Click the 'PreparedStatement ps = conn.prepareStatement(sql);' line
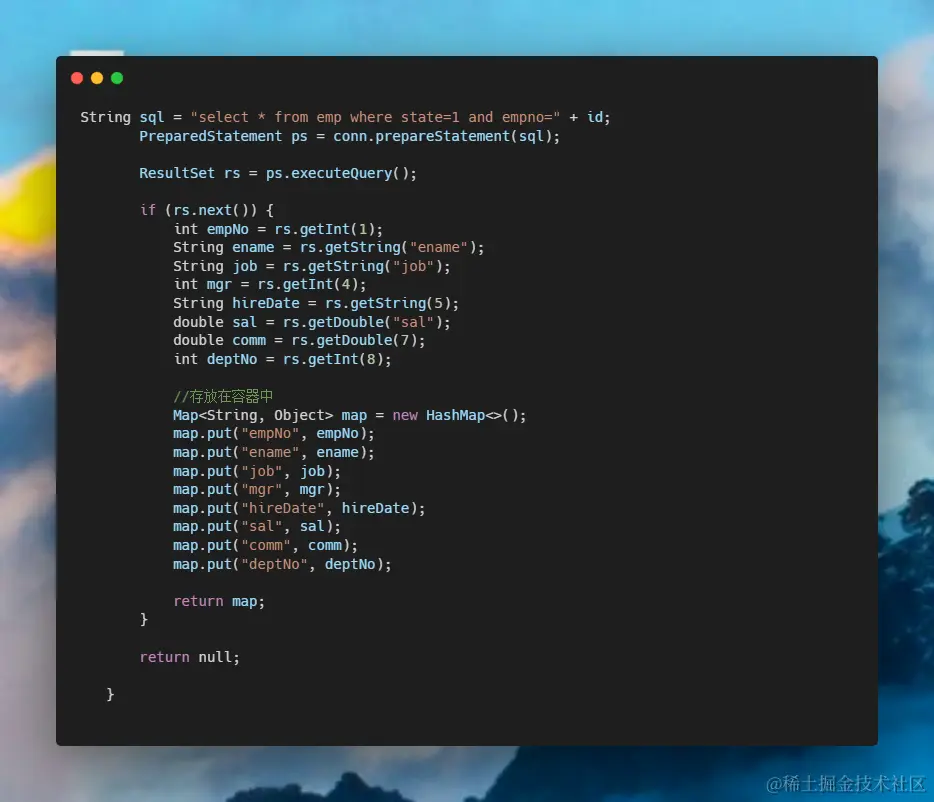This screenshot has height=802, width=934. tap(350, 136)
